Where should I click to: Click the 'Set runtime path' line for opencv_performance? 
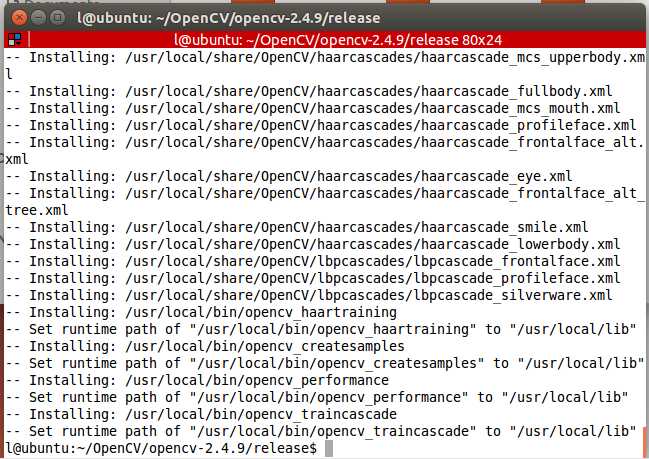(317, 397)
